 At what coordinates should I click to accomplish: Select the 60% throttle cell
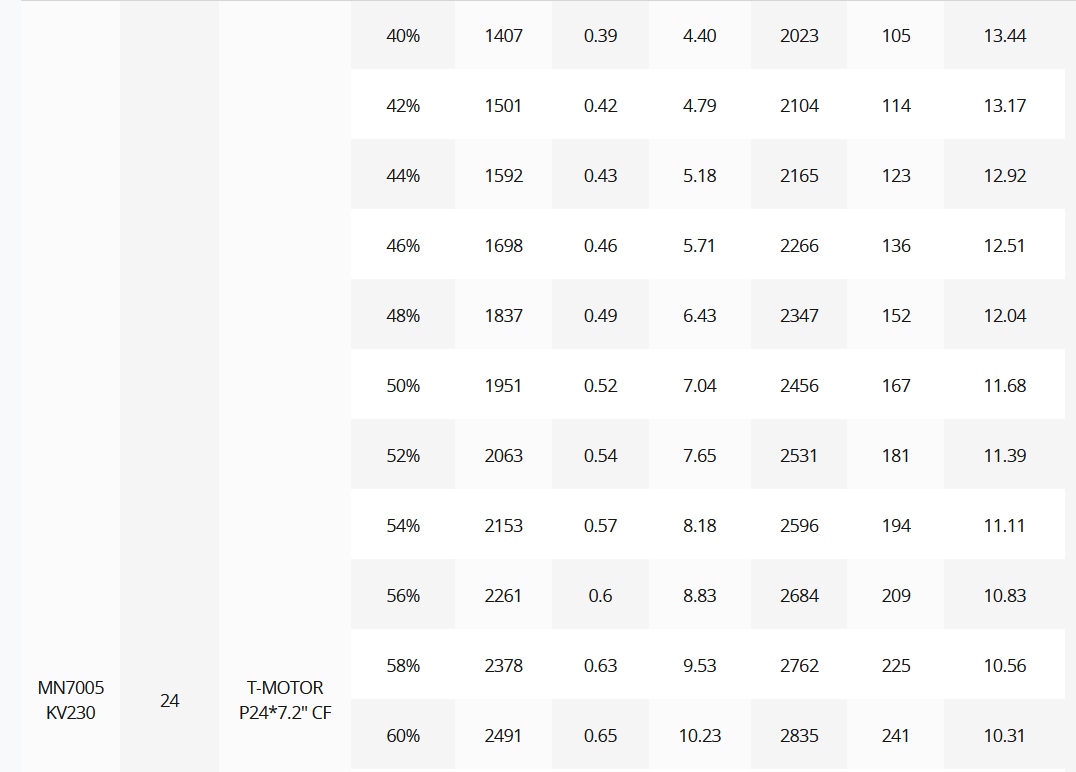403,736
